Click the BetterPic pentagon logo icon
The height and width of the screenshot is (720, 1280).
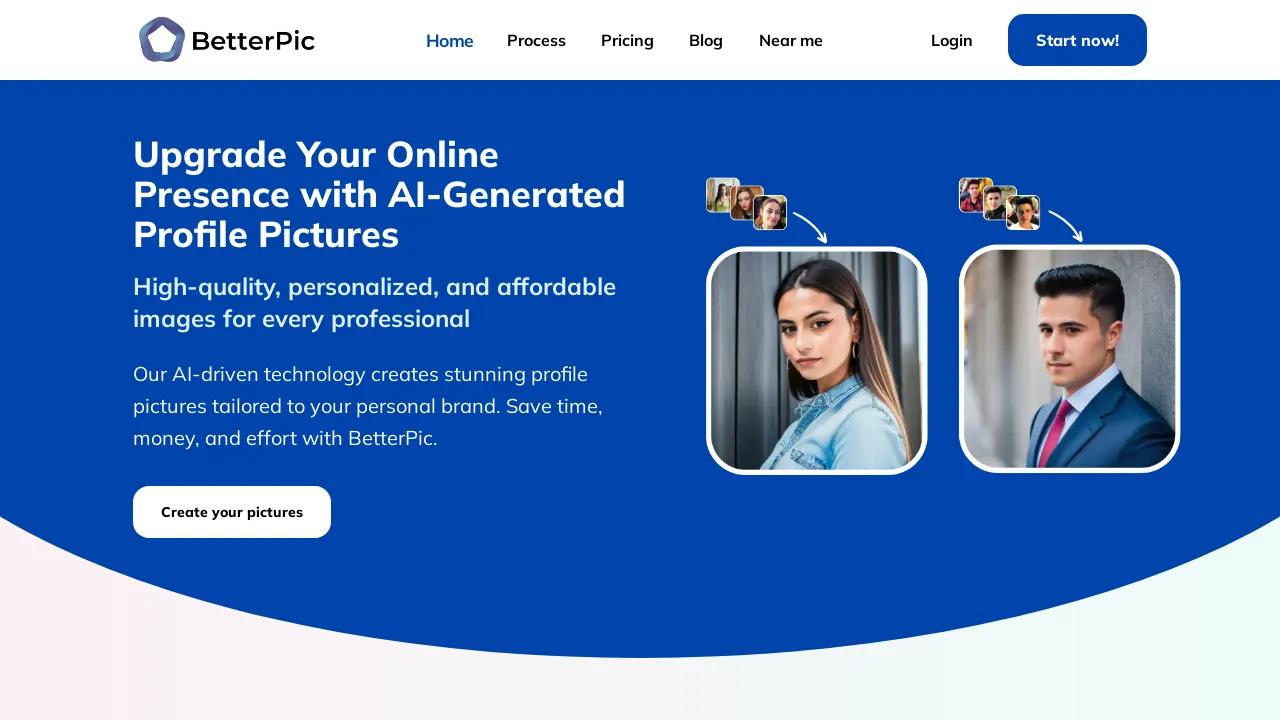tap(162, 40)
